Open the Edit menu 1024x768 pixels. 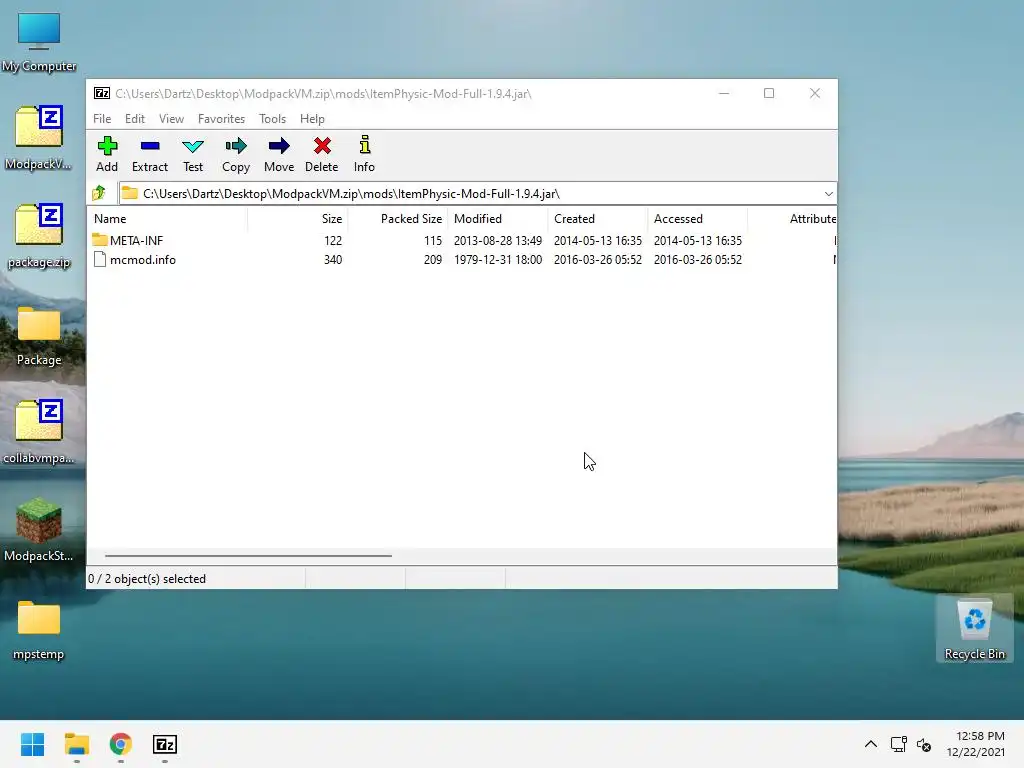(135, 119)
